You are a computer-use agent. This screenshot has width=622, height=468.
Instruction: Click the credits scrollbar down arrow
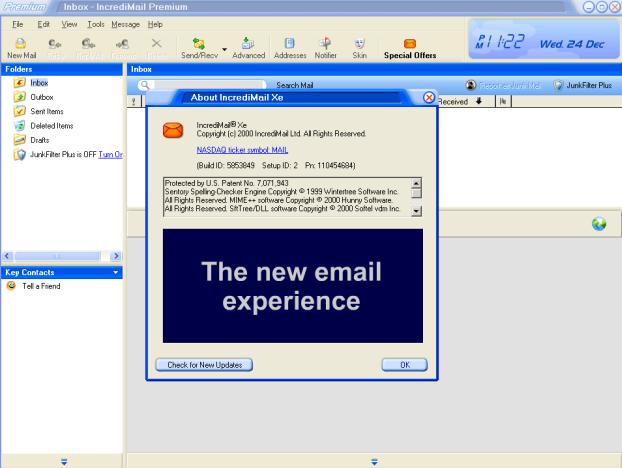416,211
